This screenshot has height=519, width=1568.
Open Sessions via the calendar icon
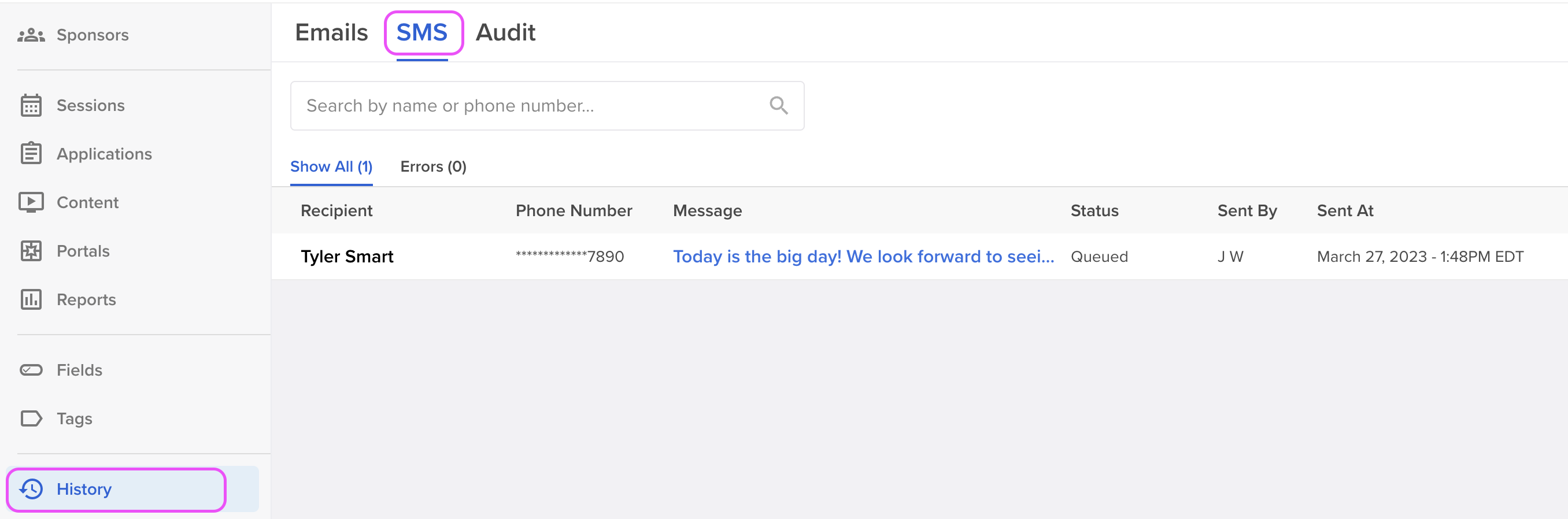click(x=31, y=105)
